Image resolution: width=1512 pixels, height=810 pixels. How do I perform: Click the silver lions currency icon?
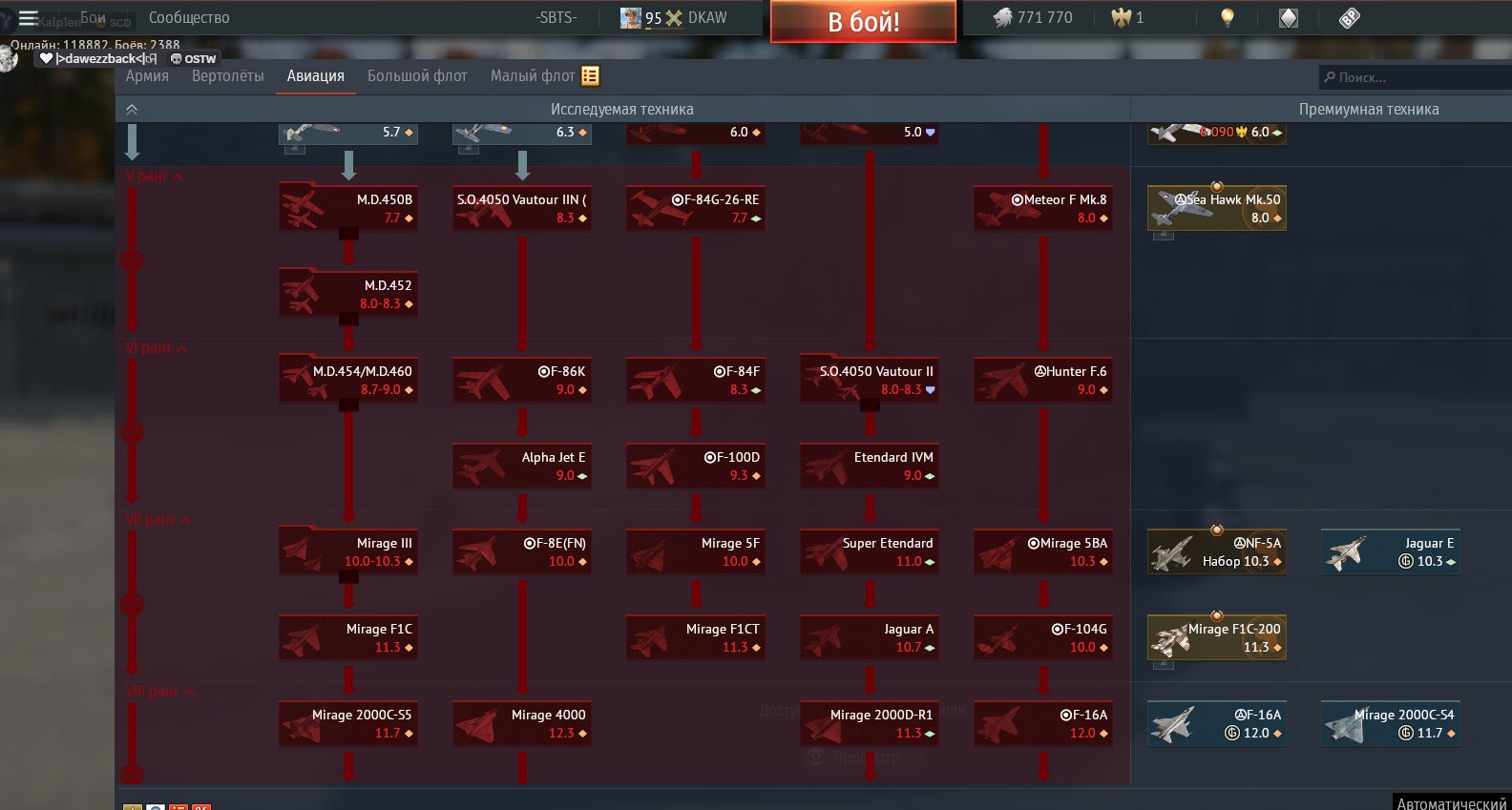1002,17
